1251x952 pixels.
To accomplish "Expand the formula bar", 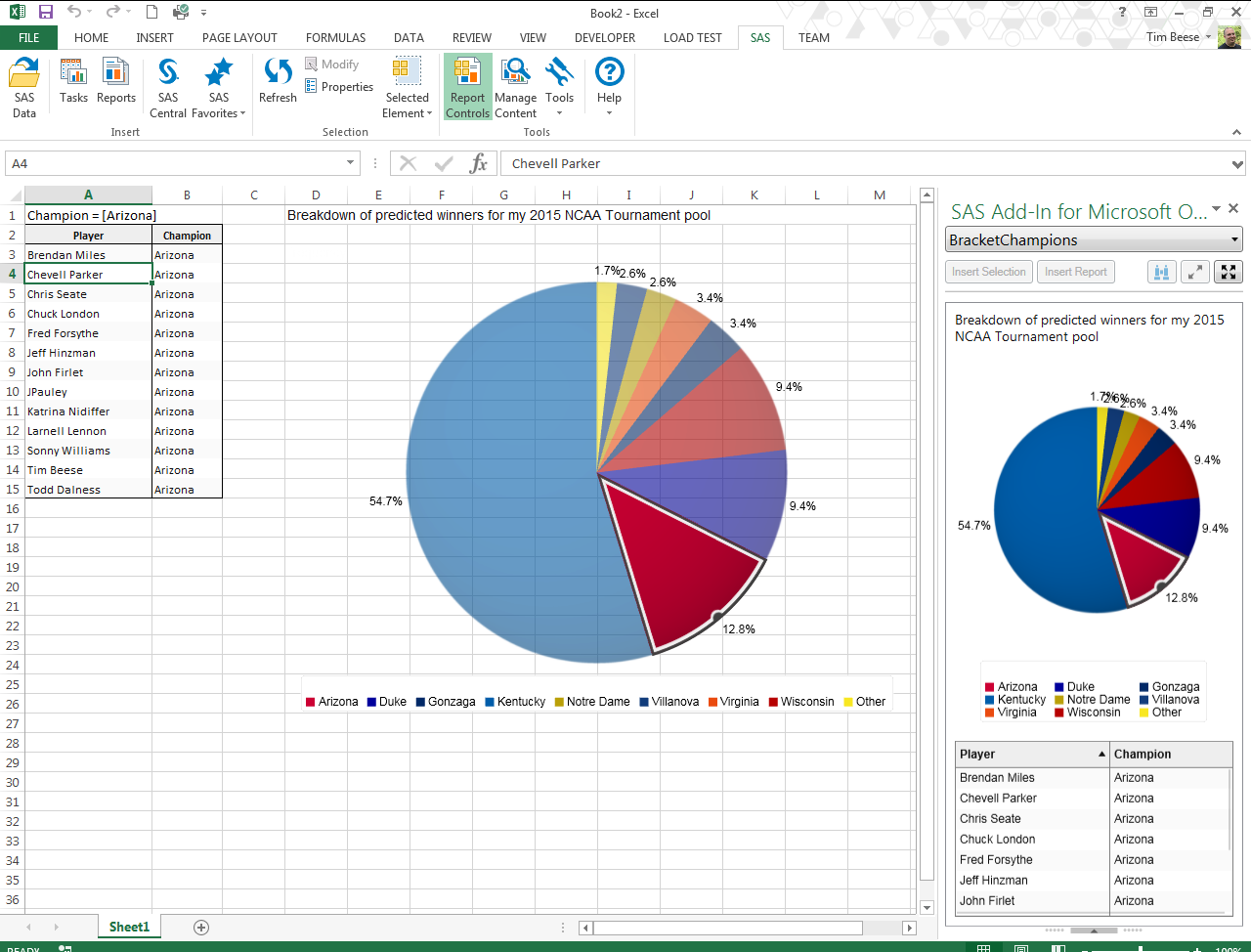I will click(x=1237, y=164).
